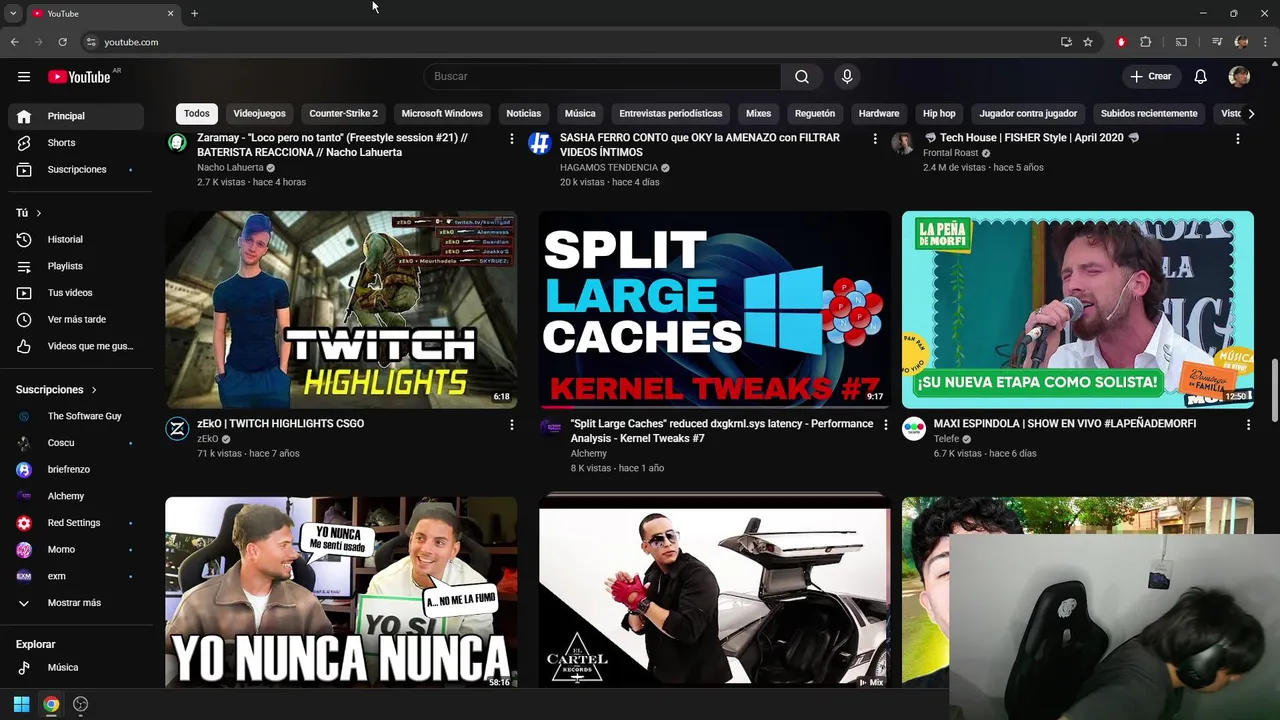Open more options for Tech House video
Screen dimensions: 1280x720
tap(1238, 139)
